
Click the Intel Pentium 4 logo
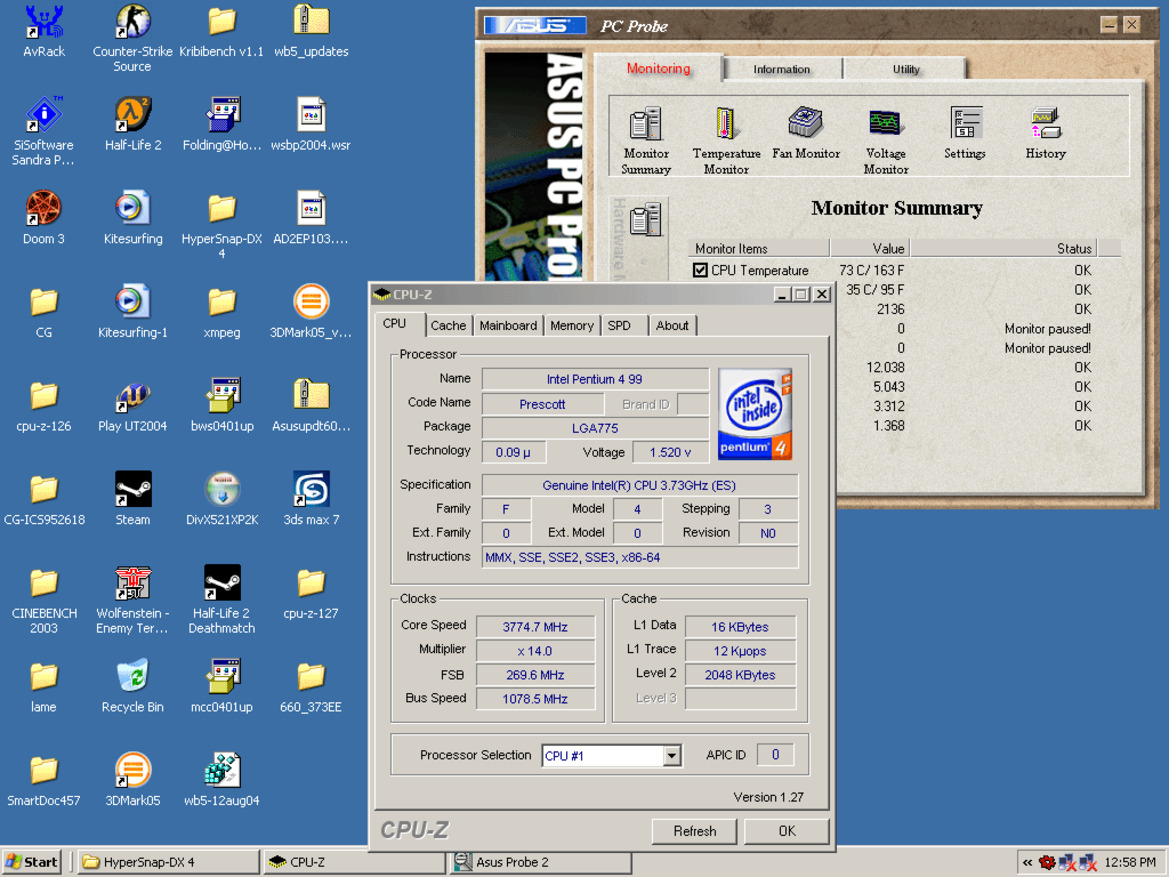(754, 414)
